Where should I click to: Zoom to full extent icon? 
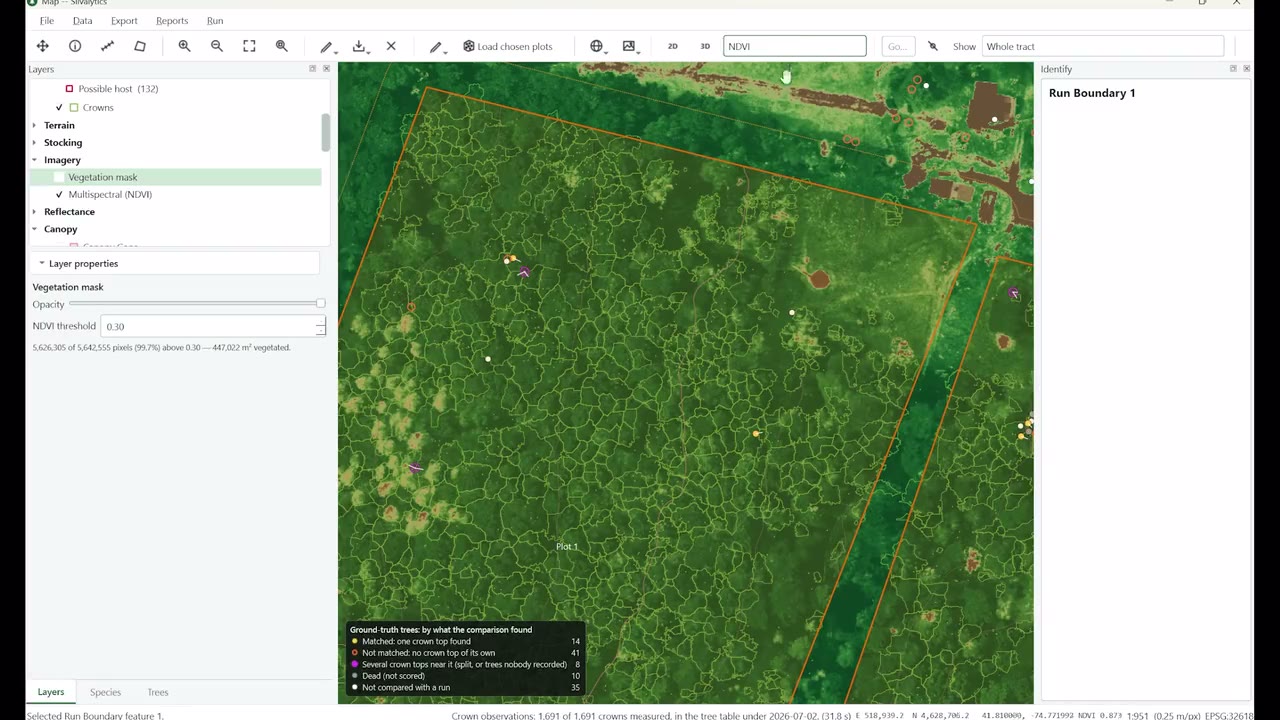coord(249,46)
